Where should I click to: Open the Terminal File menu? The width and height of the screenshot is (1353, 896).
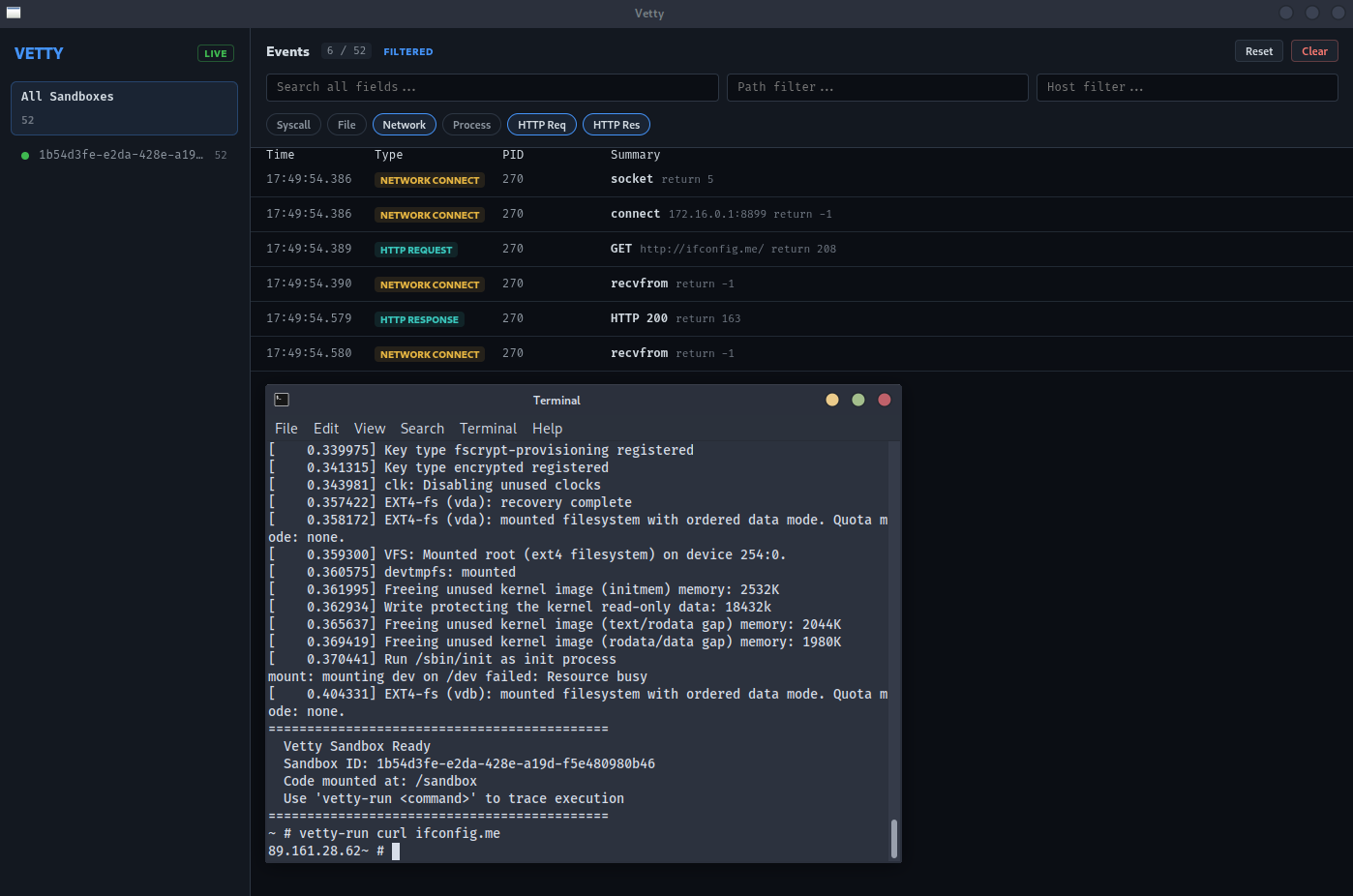click(286, 429)
